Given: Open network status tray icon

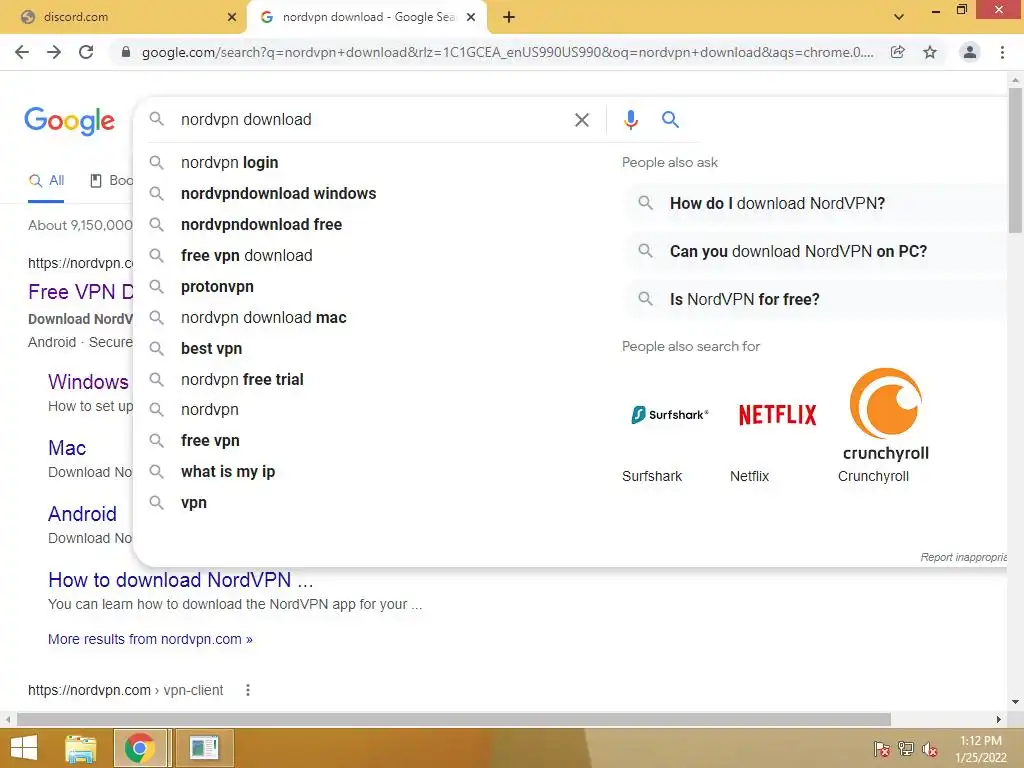Looking at the screenshot, I should point(906,749).
